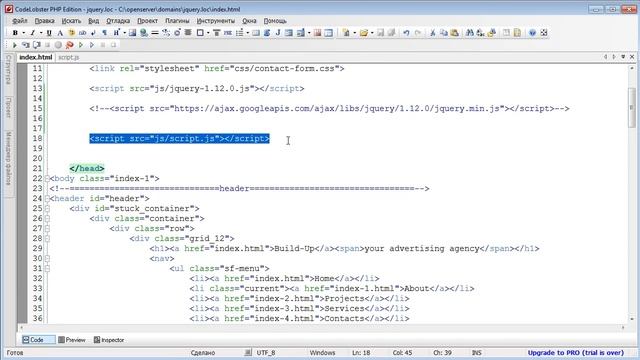This screenshot has height=360, width=640.
Task: Close the current document tab with X
Action: pos(632,57)
